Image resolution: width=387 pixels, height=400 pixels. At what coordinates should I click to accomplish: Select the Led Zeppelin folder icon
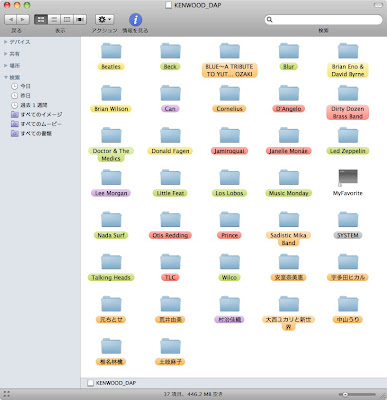coord(348,135)
